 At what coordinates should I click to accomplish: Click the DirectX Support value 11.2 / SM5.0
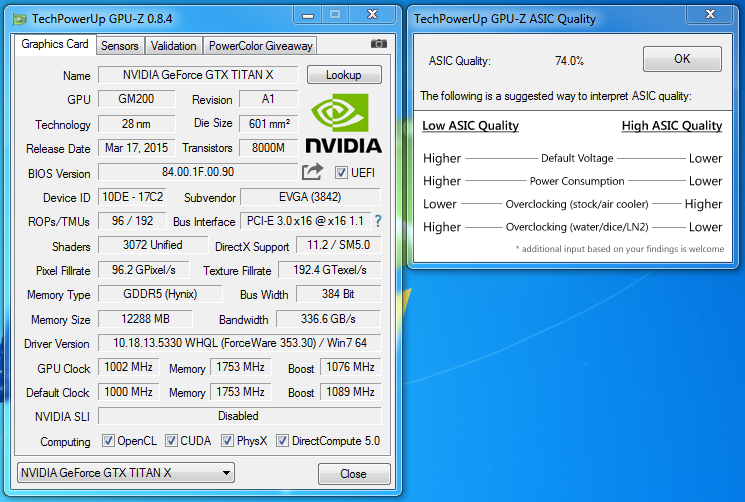(338, 245)
